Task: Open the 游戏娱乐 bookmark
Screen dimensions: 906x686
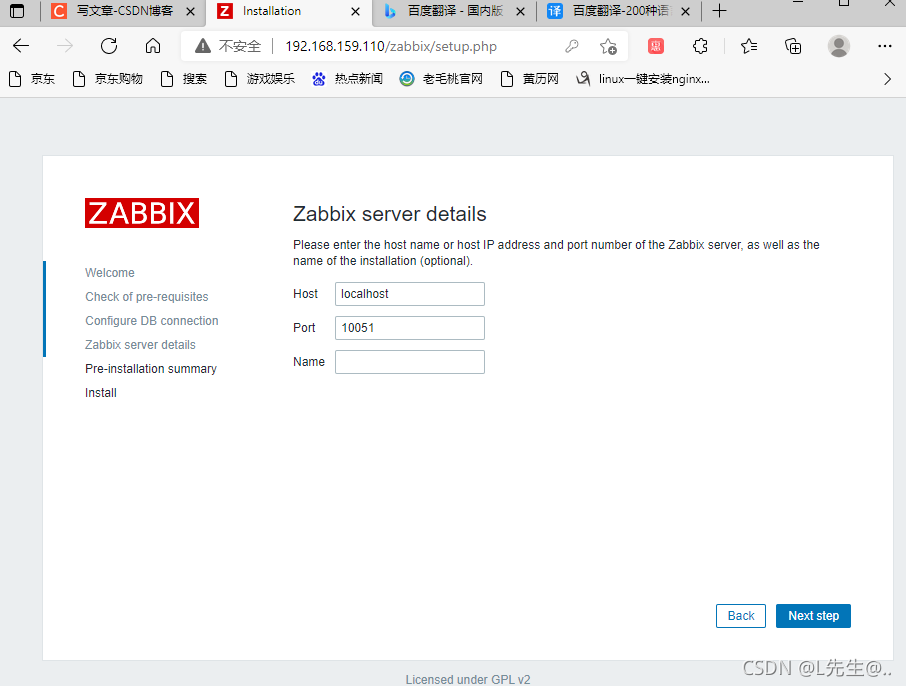Action: point(259,79)
